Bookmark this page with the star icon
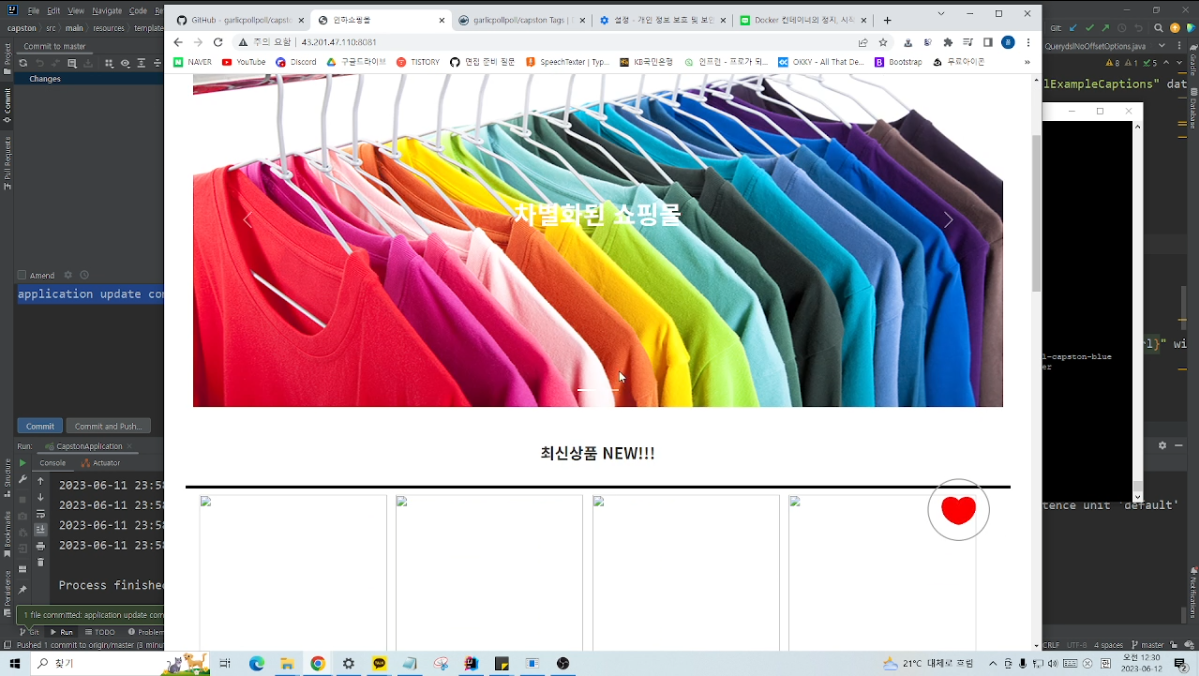1199x676 pixels. coord(883,42)
